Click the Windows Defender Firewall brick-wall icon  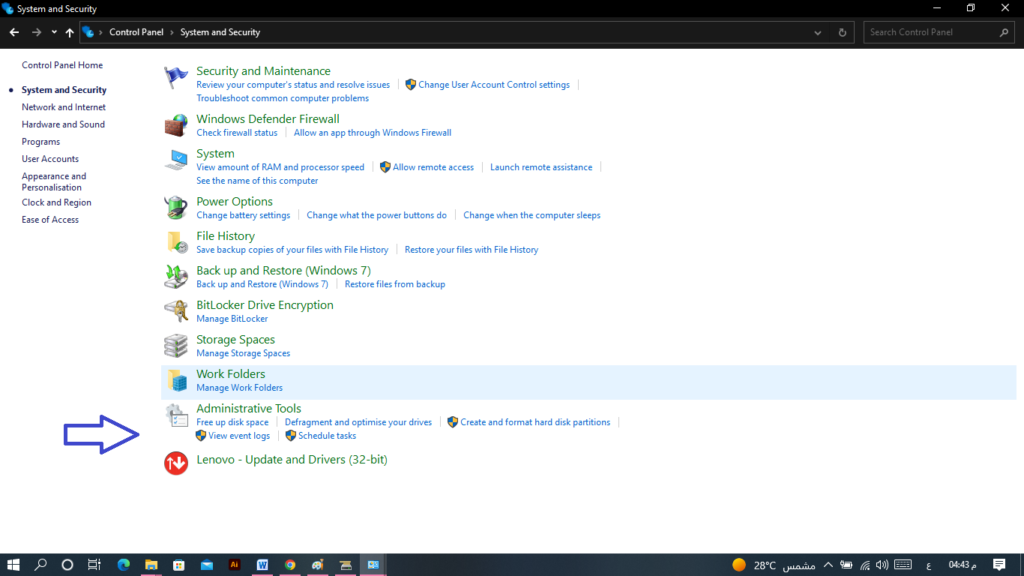point(175,125)
